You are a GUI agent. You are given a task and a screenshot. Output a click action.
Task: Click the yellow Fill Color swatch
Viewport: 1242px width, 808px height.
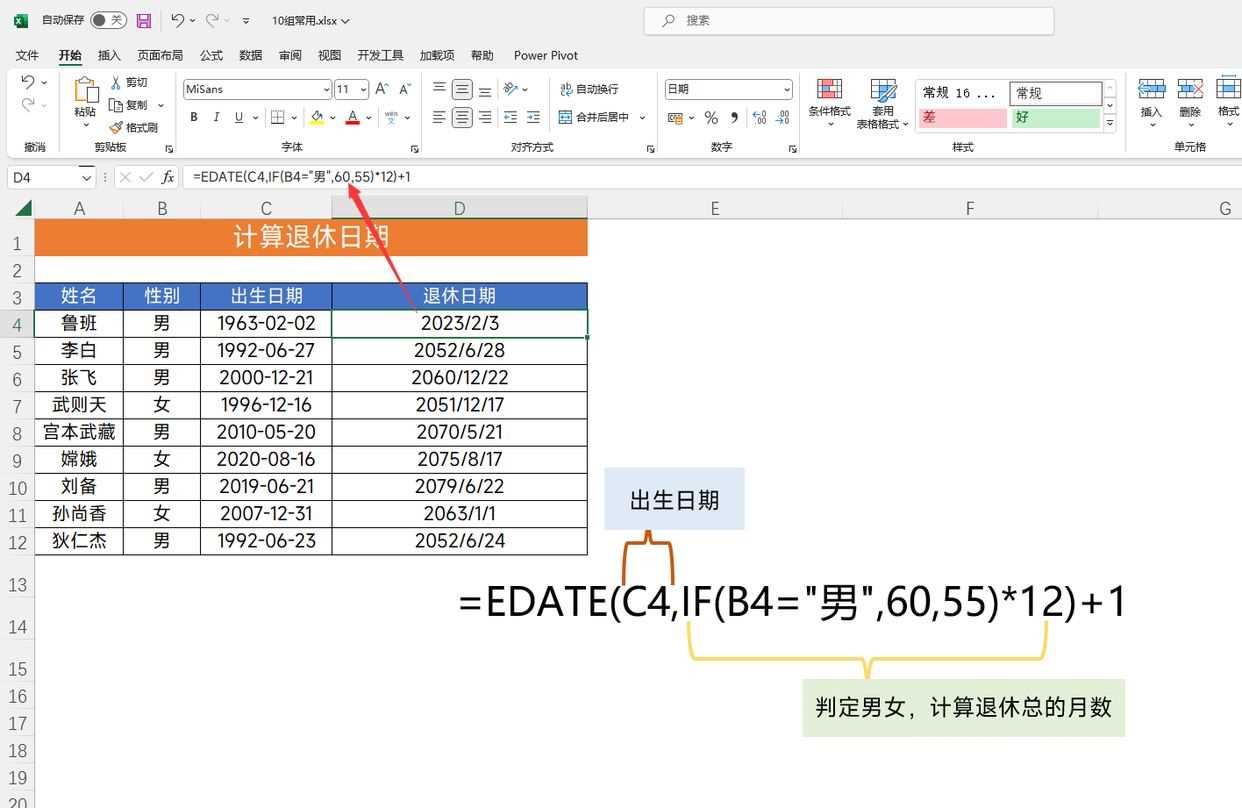coord(318,118)
